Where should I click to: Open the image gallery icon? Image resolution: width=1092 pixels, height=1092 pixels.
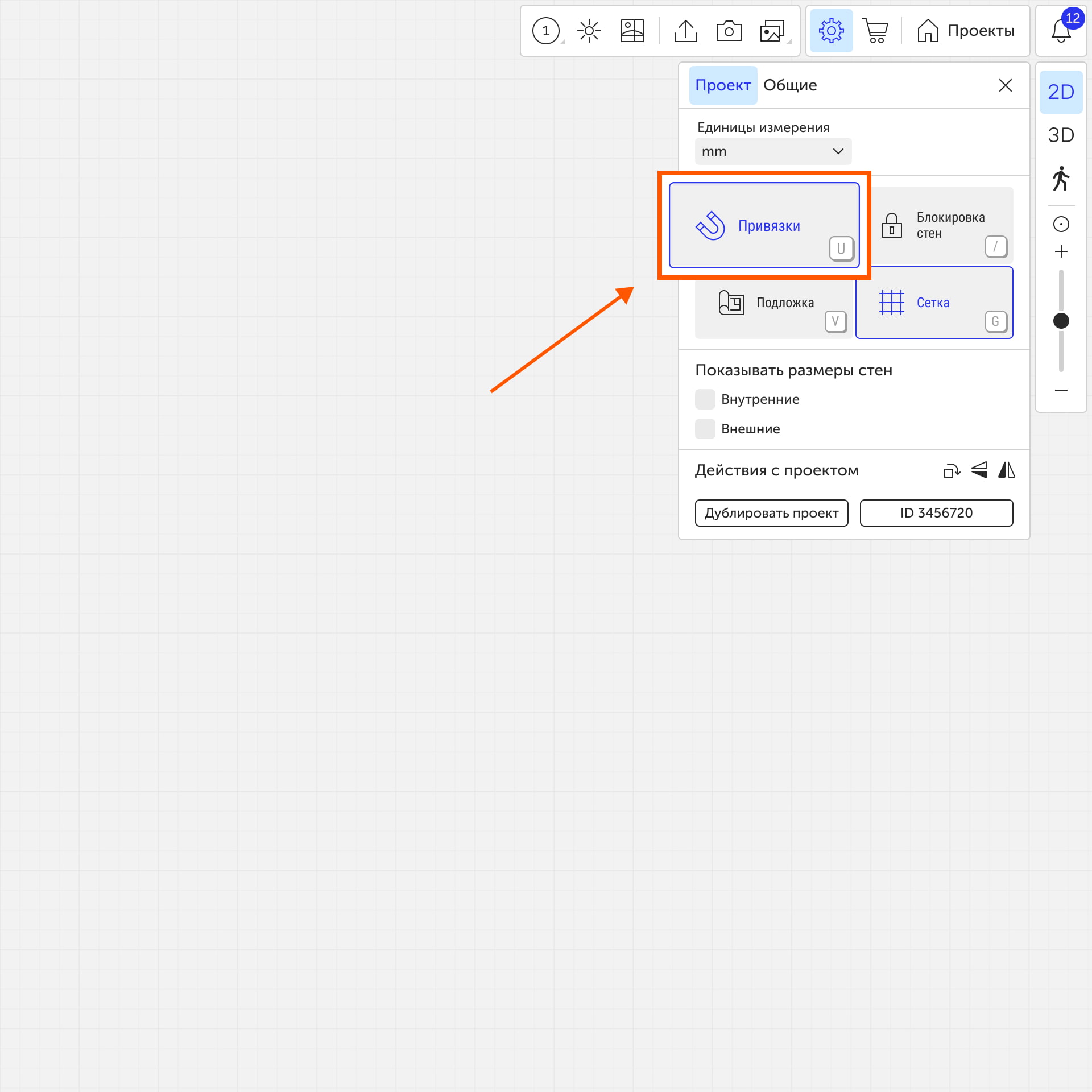(x=772, y=31)
